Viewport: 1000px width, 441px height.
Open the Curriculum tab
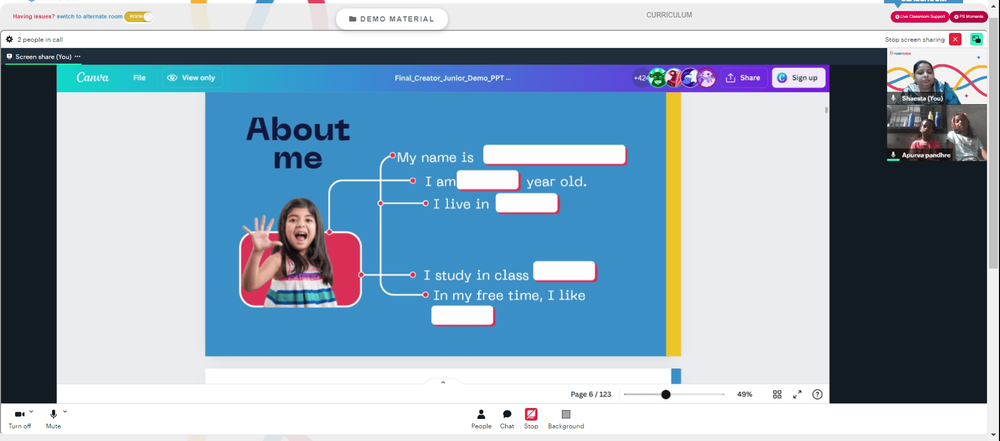coord(669,15)
